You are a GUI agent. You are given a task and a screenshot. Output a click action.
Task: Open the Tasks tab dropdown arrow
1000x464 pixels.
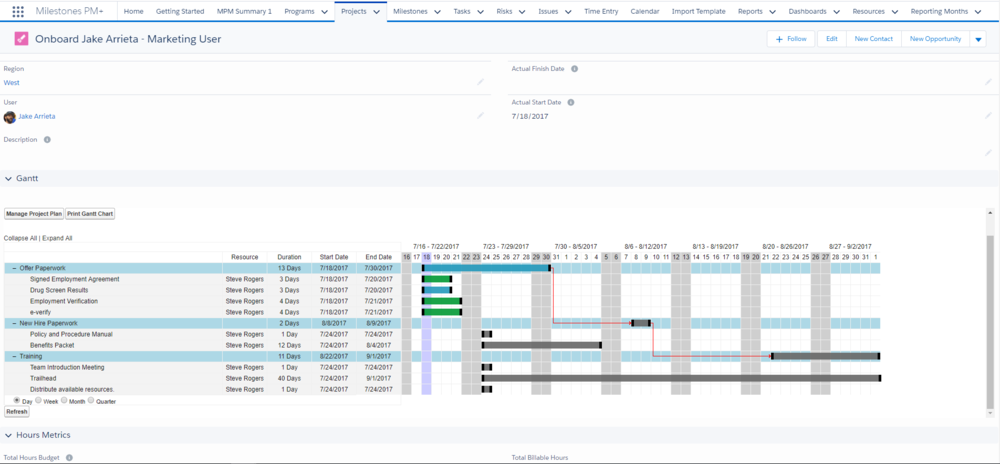[x=480, y=11]
